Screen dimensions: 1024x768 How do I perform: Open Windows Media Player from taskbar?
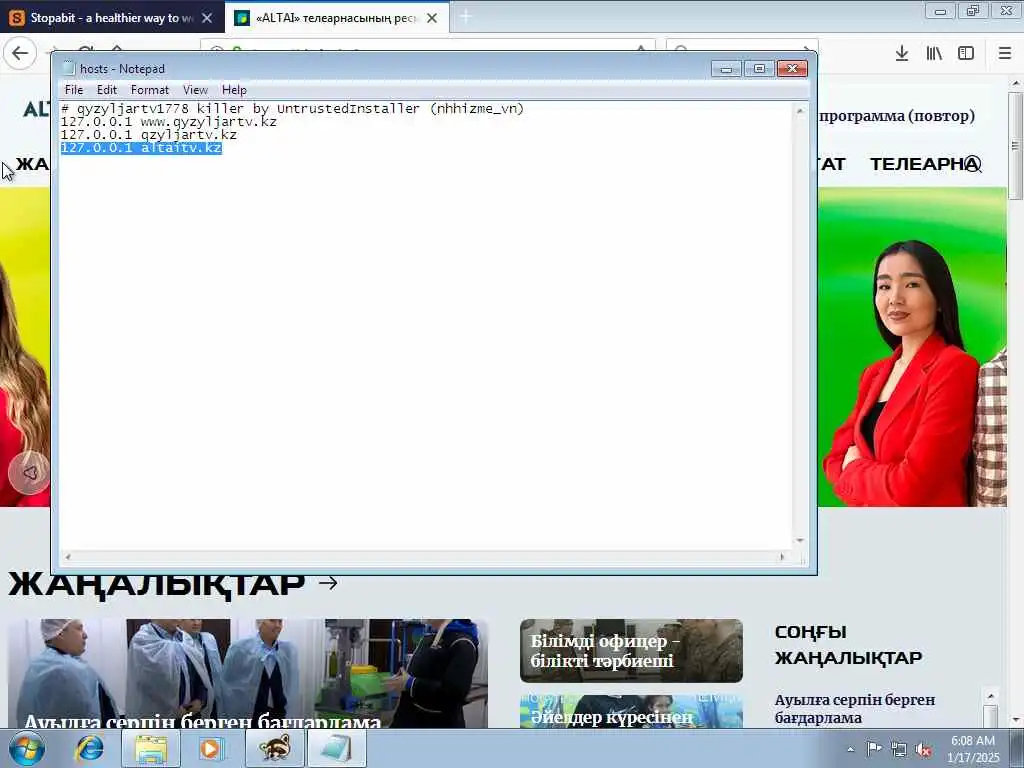[x=210, y=748]
